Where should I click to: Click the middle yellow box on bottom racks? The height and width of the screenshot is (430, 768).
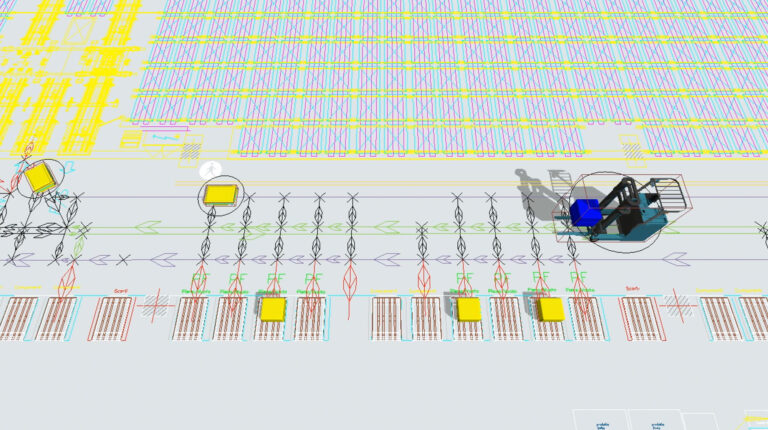point(468,309)
